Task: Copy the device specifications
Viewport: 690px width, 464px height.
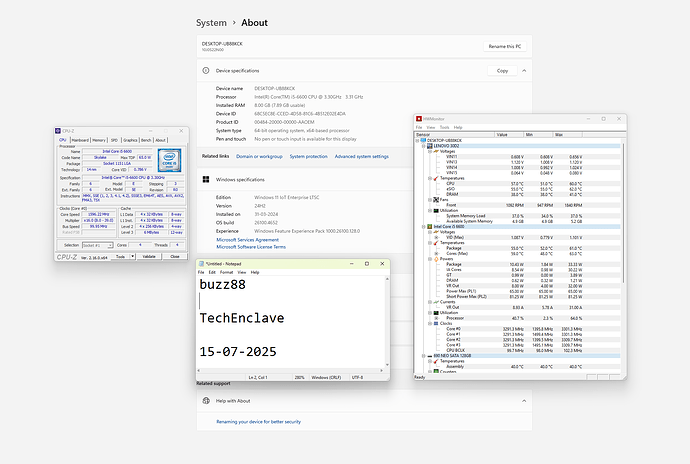Action: point(502,70)
